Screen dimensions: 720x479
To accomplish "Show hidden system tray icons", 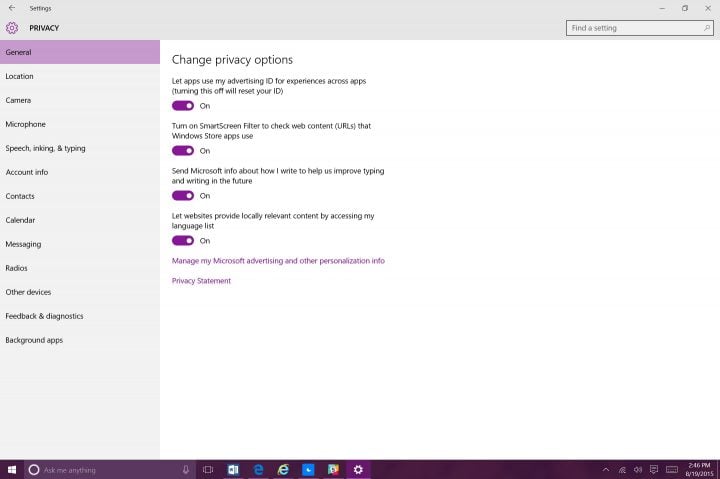I will (606, 469).
